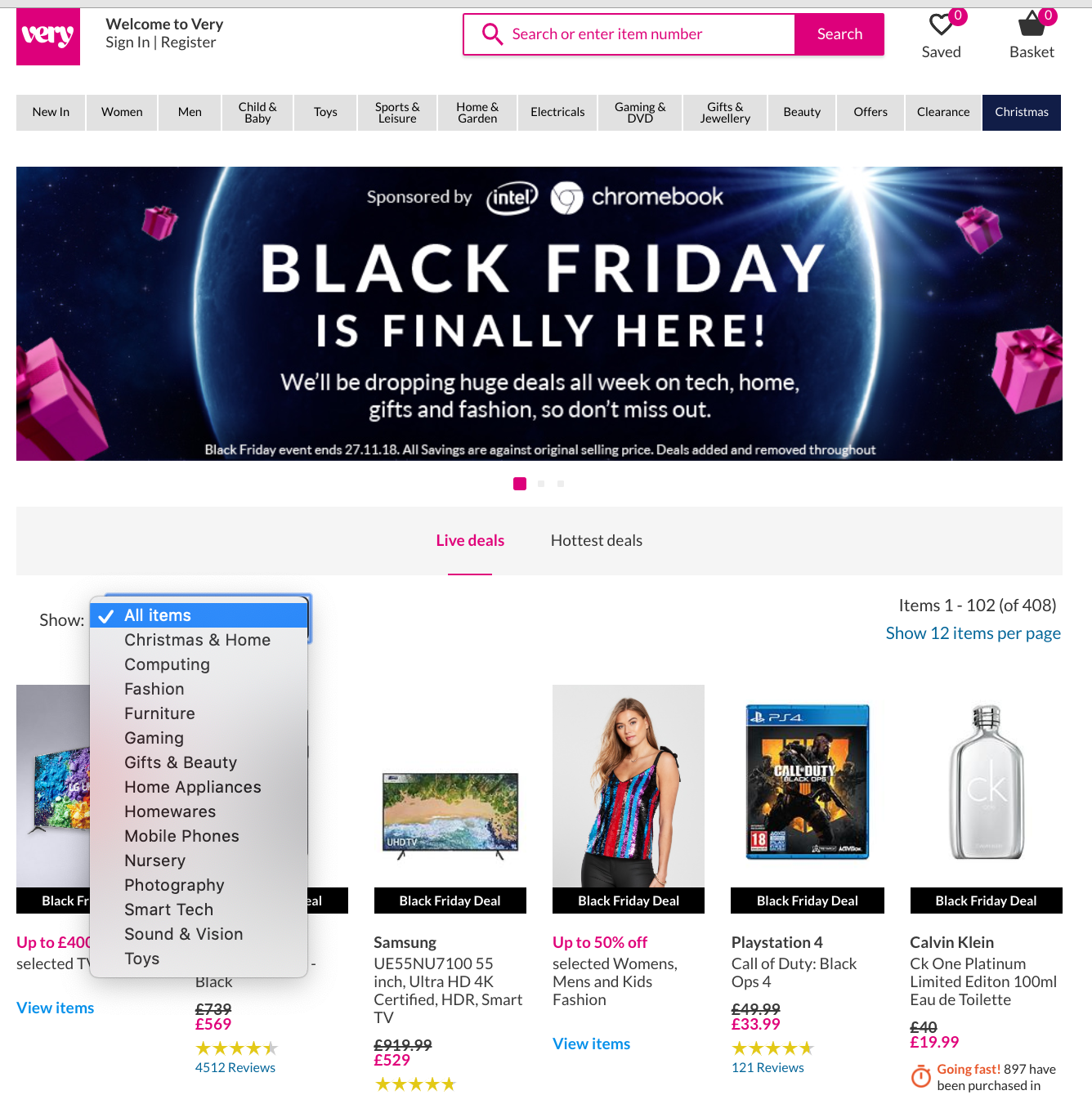Image resolution: width=1092 pixels, height=1095 pixels.
Task: Open the Basket icon
Action: tap(1032, 25)
